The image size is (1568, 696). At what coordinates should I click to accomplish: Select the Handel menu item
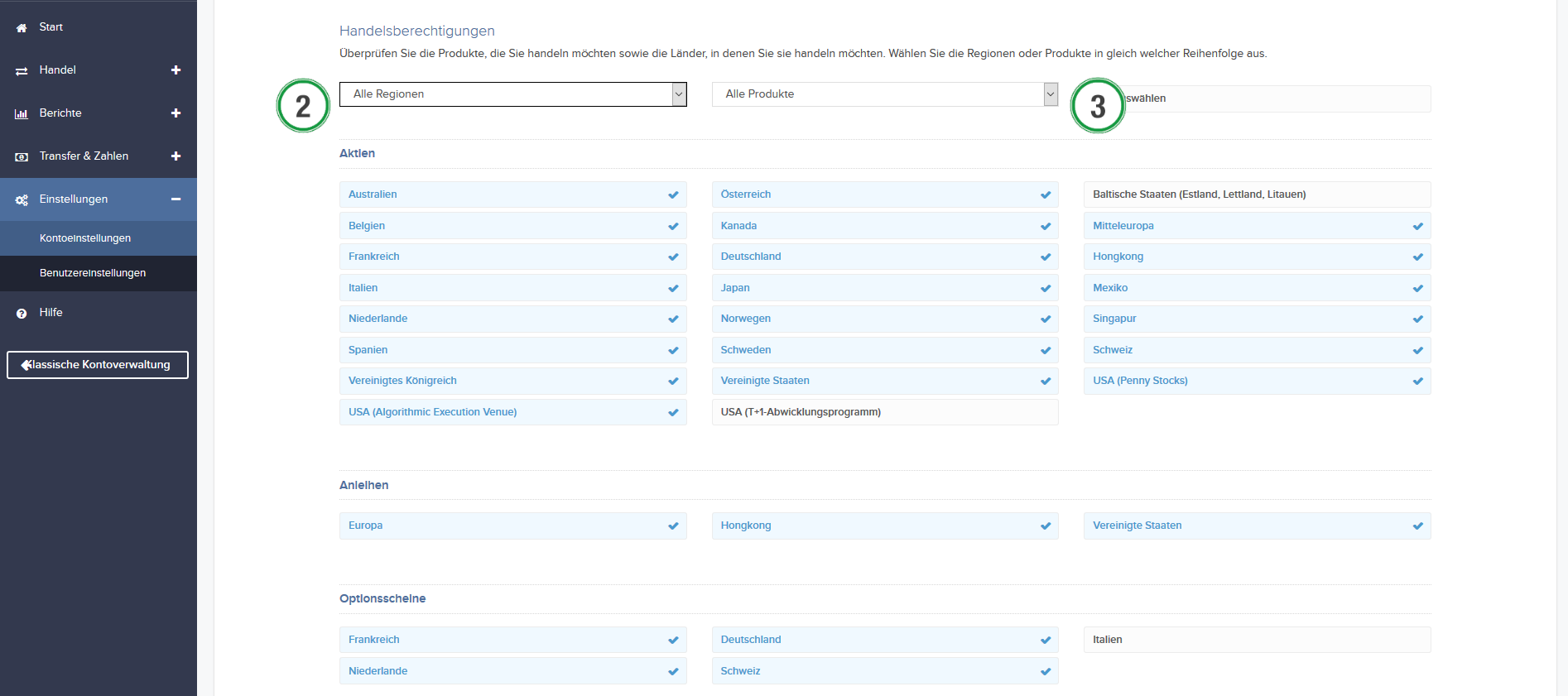coord(99,70)
